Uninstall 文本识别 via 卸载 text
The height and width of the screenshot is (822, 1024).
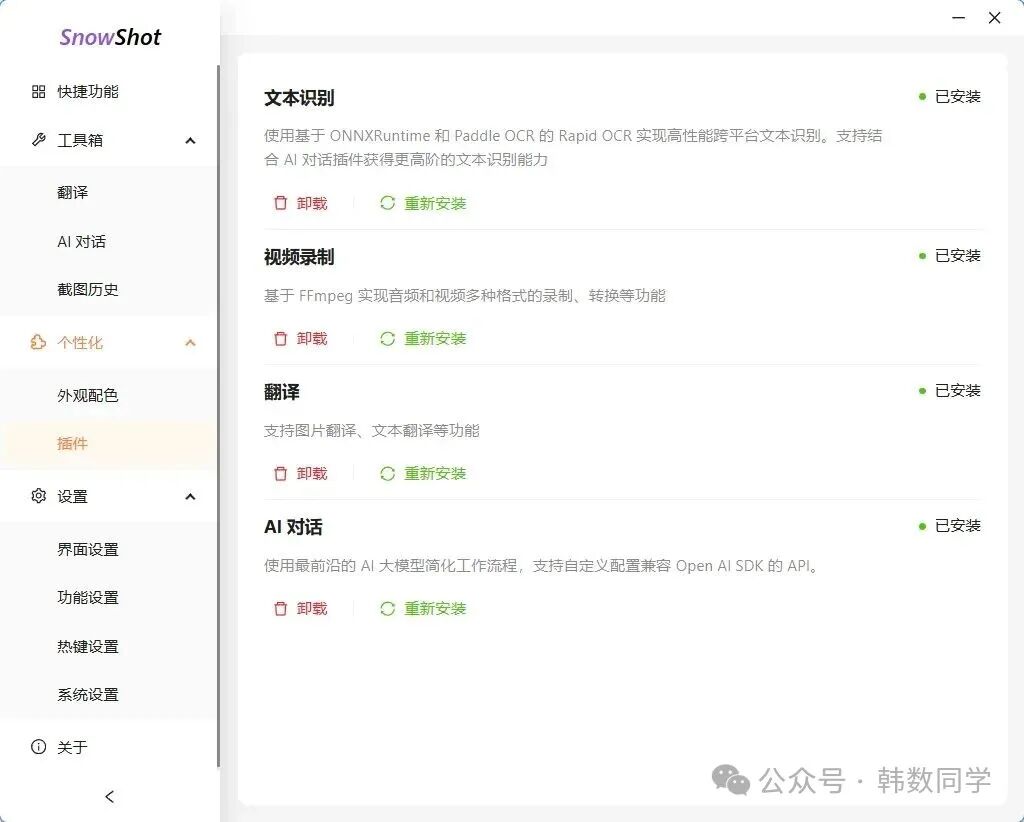(x=312, y=203)
